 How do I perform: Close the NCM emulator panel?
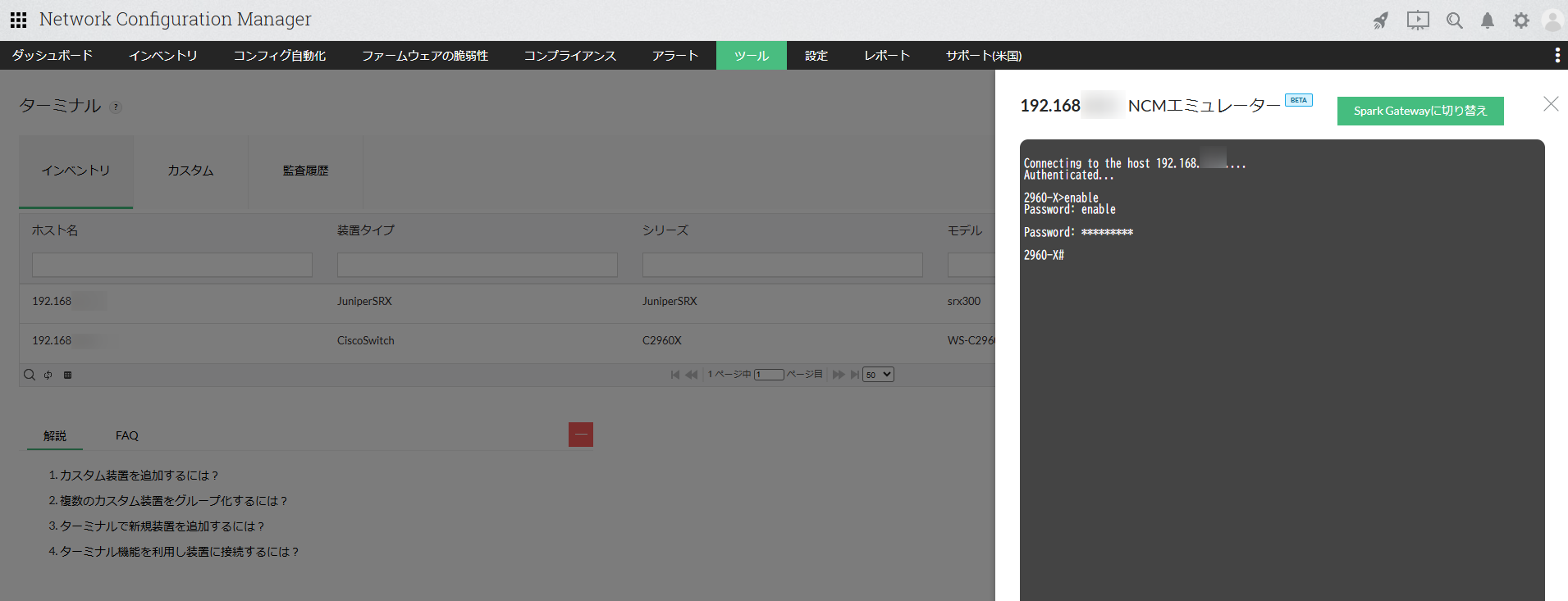coord(1551,103)
